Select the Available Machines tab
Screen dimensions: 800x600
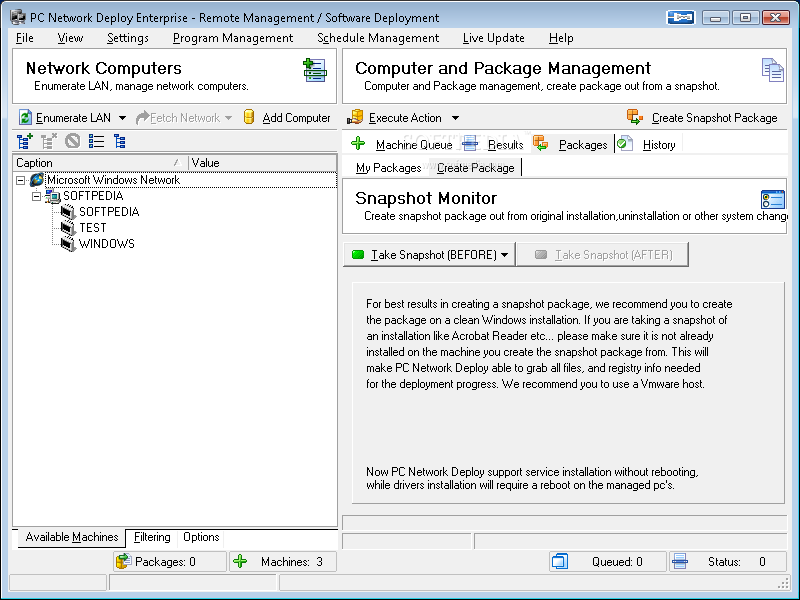click(x=71, y=537)
